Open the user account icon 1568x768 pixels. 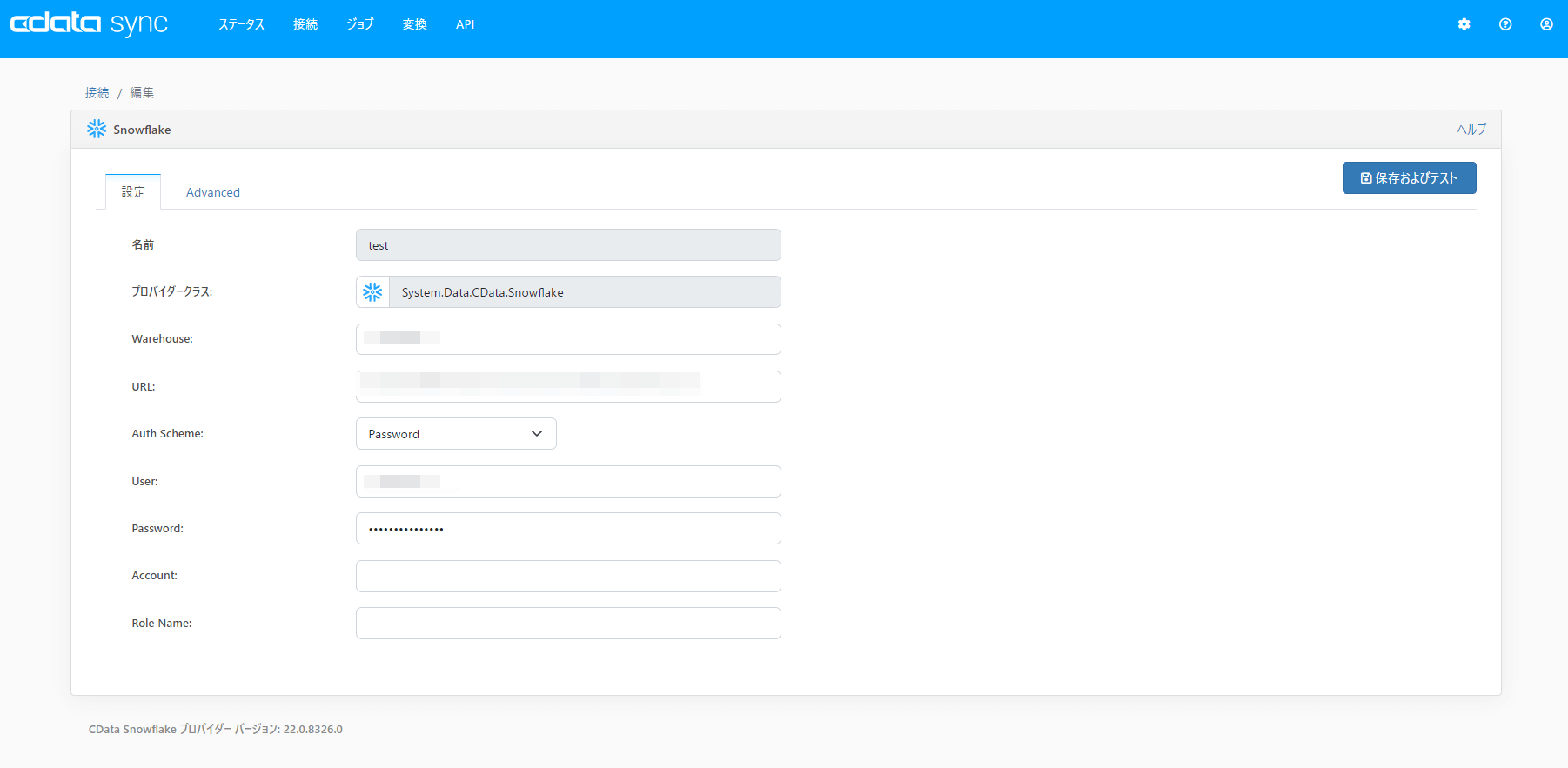pos(1546,24)
